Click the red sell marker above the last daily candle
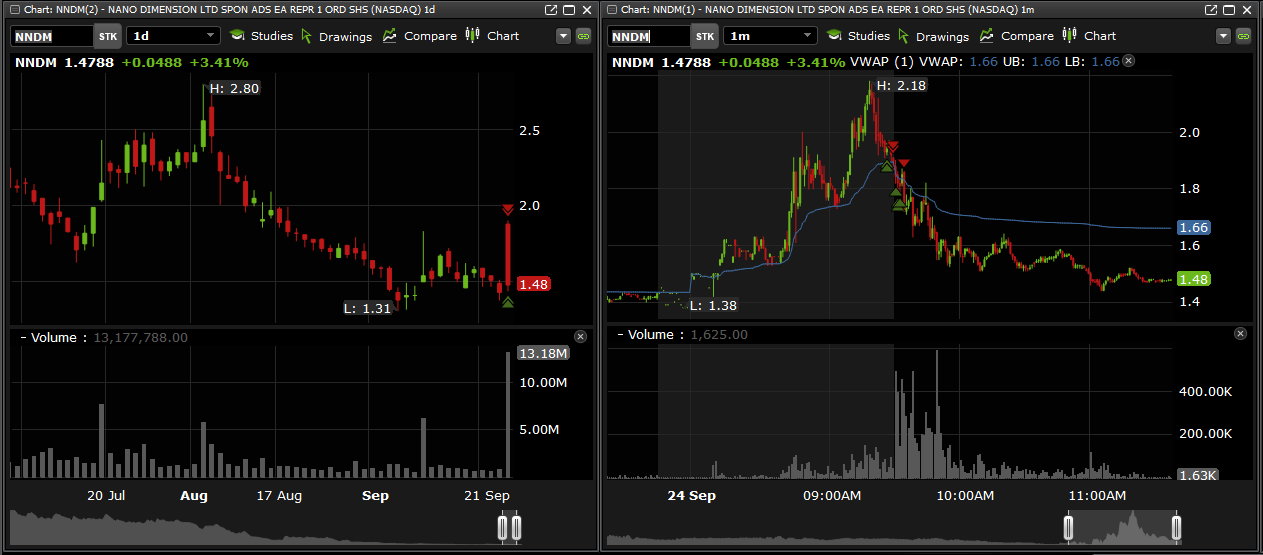This screenshot has height=555, width=1263. pyautogui.click(x=508, y=209)
